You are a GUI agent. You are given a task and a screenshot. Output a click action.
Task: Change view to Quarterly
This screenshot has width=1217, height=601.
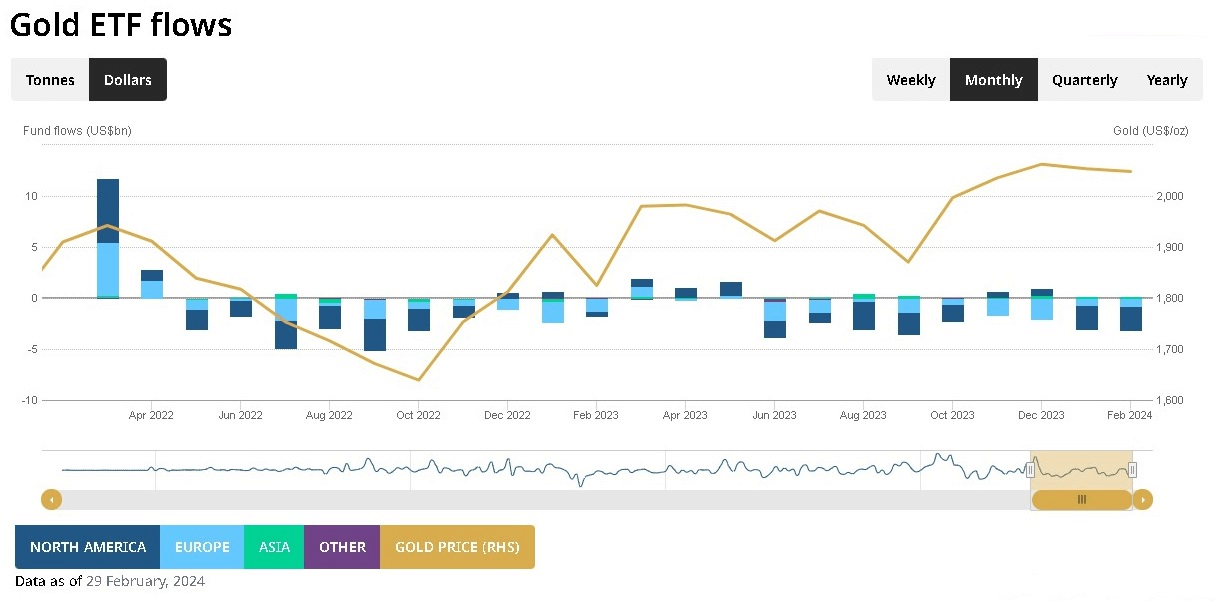[1084, 80]
